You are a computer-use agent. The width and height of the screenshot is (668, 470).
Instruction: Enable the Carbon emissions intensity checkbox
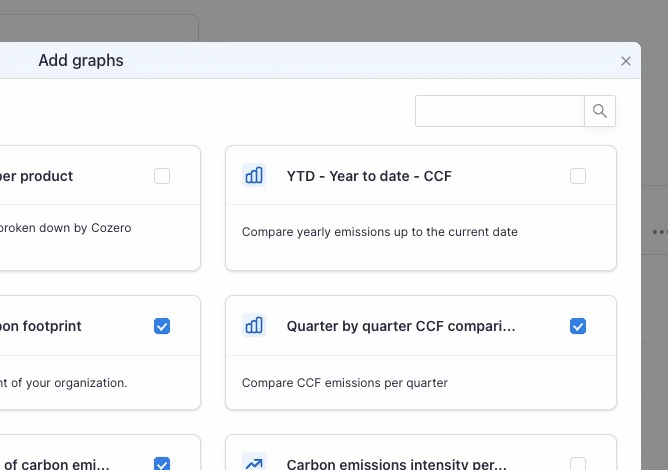pos(578,463)
